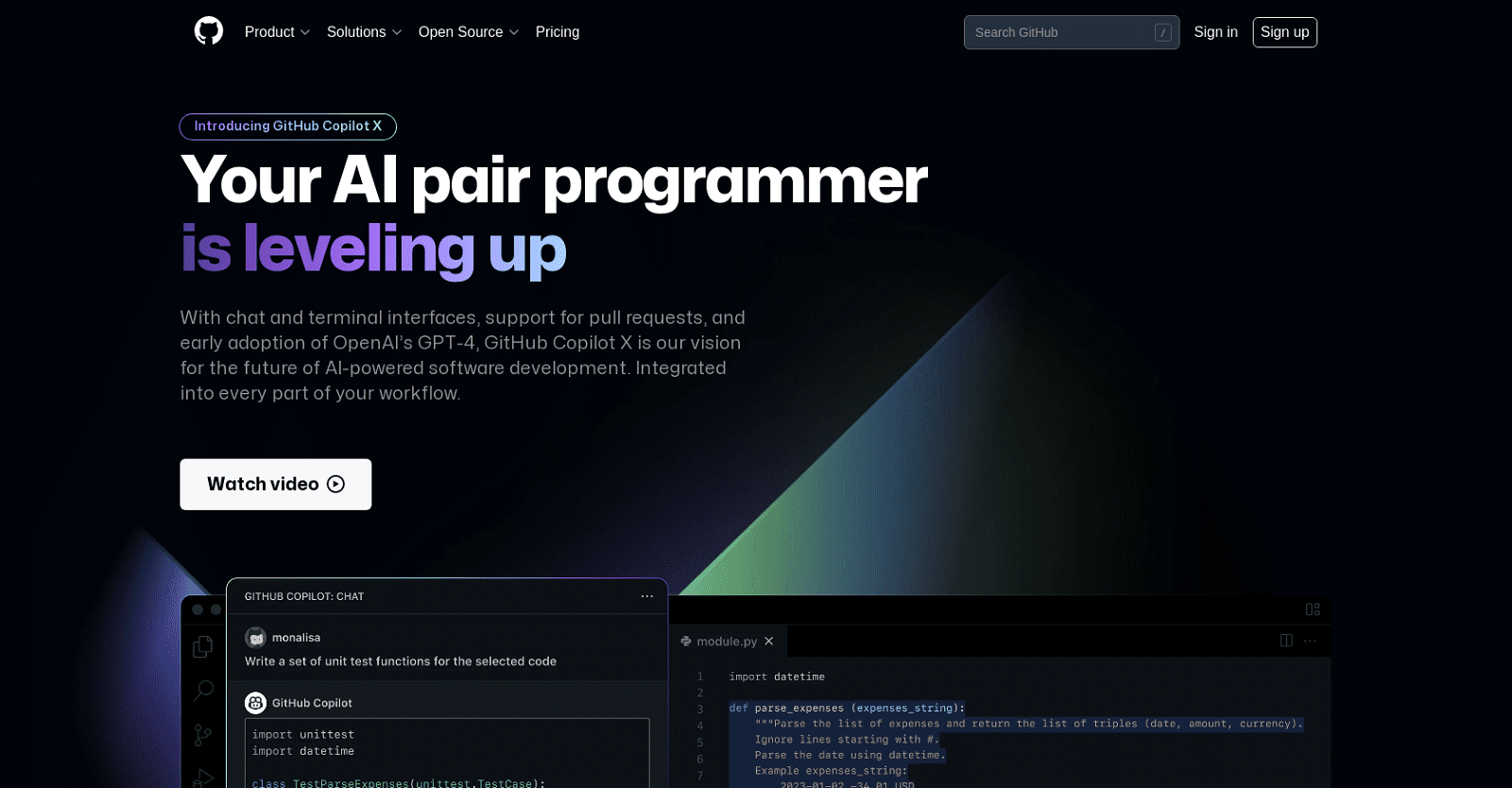Select the module.py editor tab
This screenshot has width=1512, height=788.
728,642
